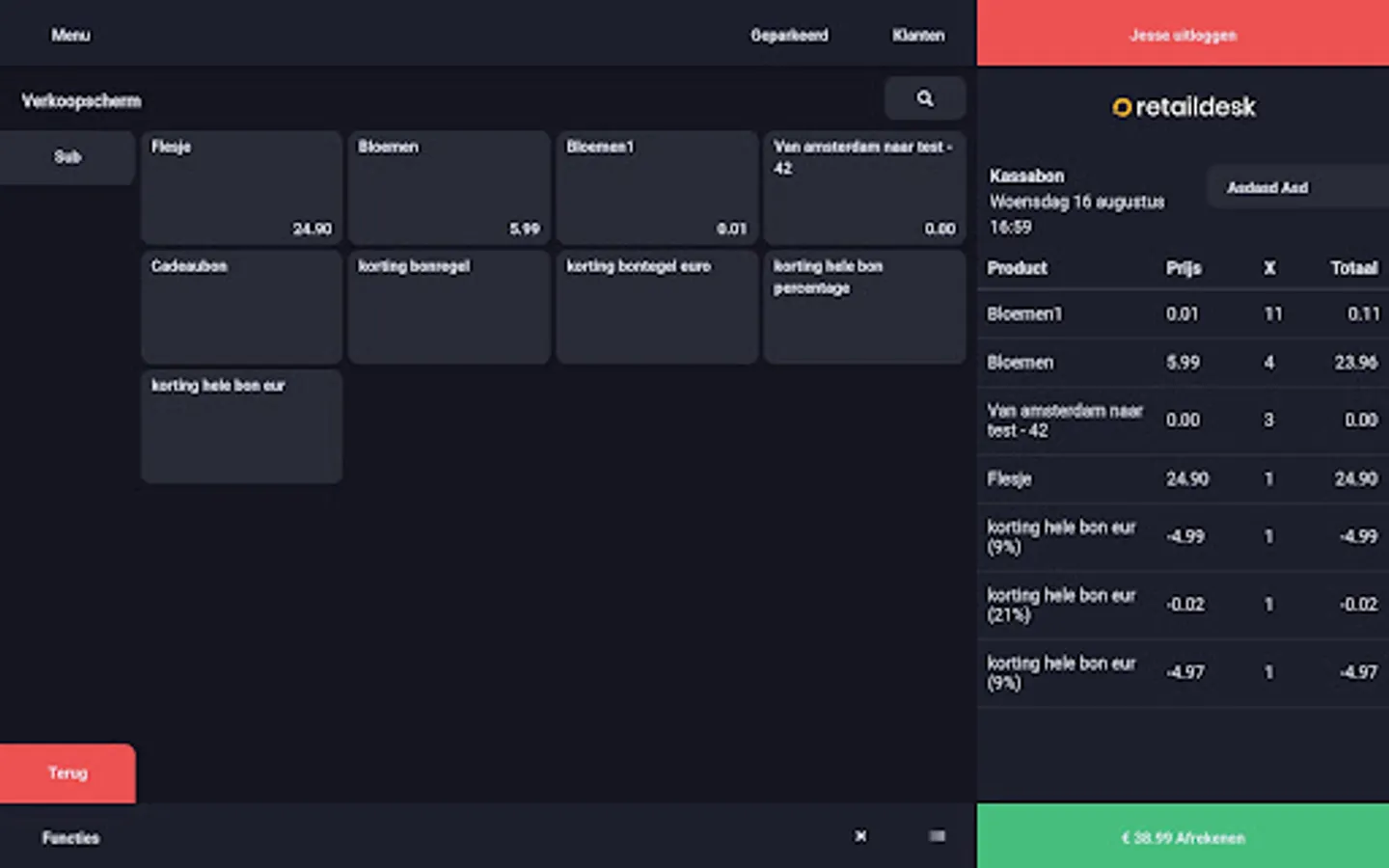This screenshot has height=868, width=1389.
Task: Open the Klanten section
Action: (918, 35)
